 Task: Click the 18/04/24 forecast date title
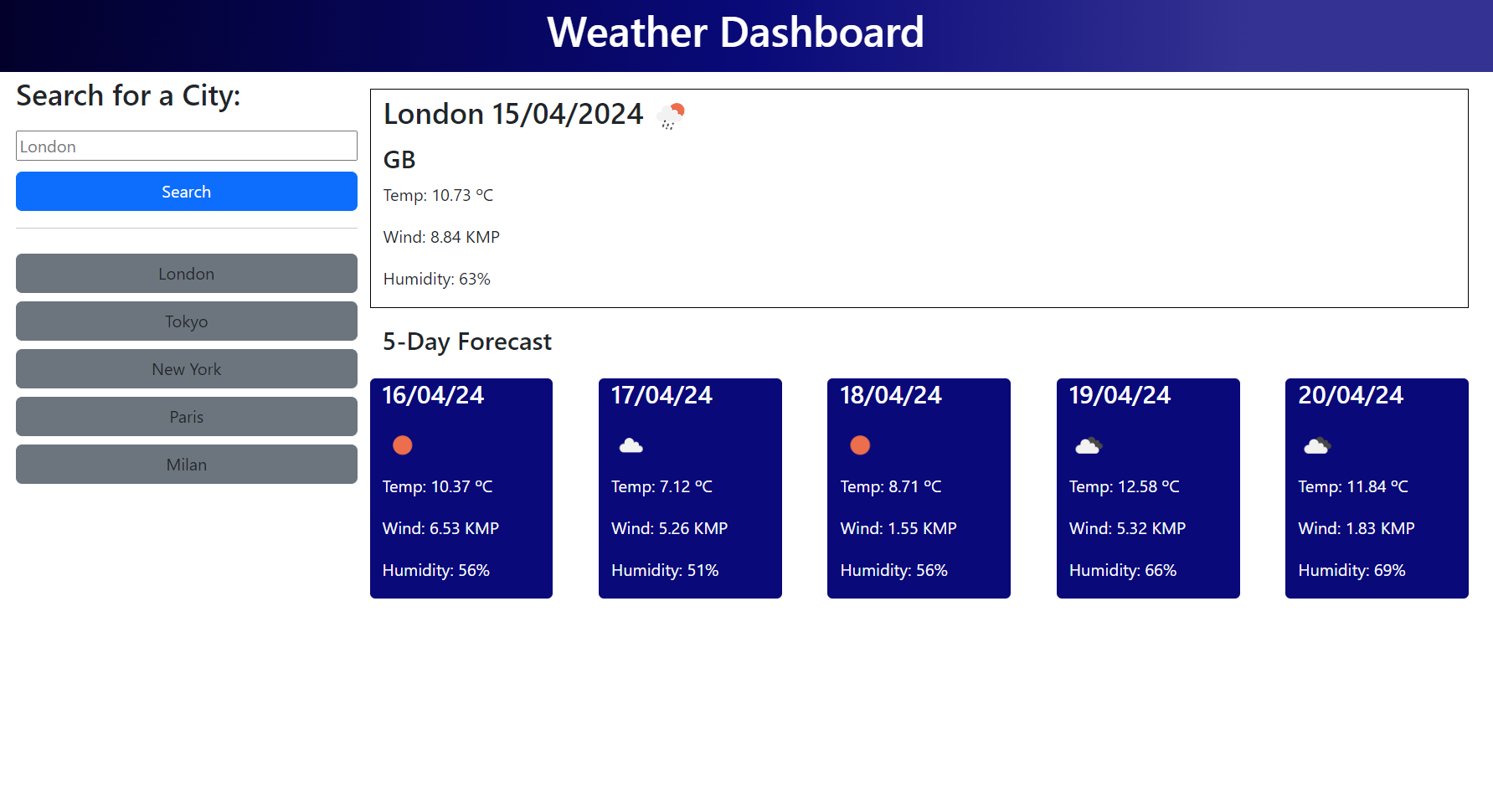(x=890, y=395)
